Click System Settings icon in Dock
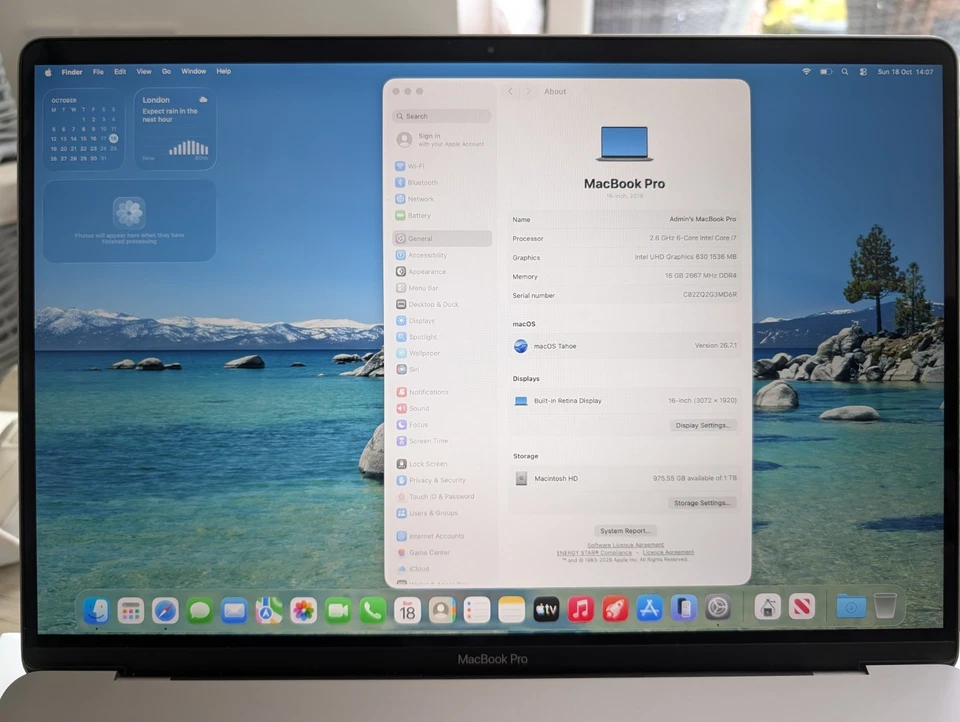This screenshot has height=722, width=960. pos(718,608)
